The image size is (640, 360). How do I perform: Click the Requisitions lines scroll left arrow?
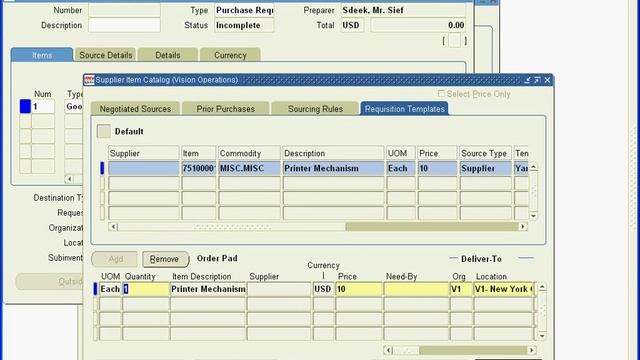(x=69, y=179)
